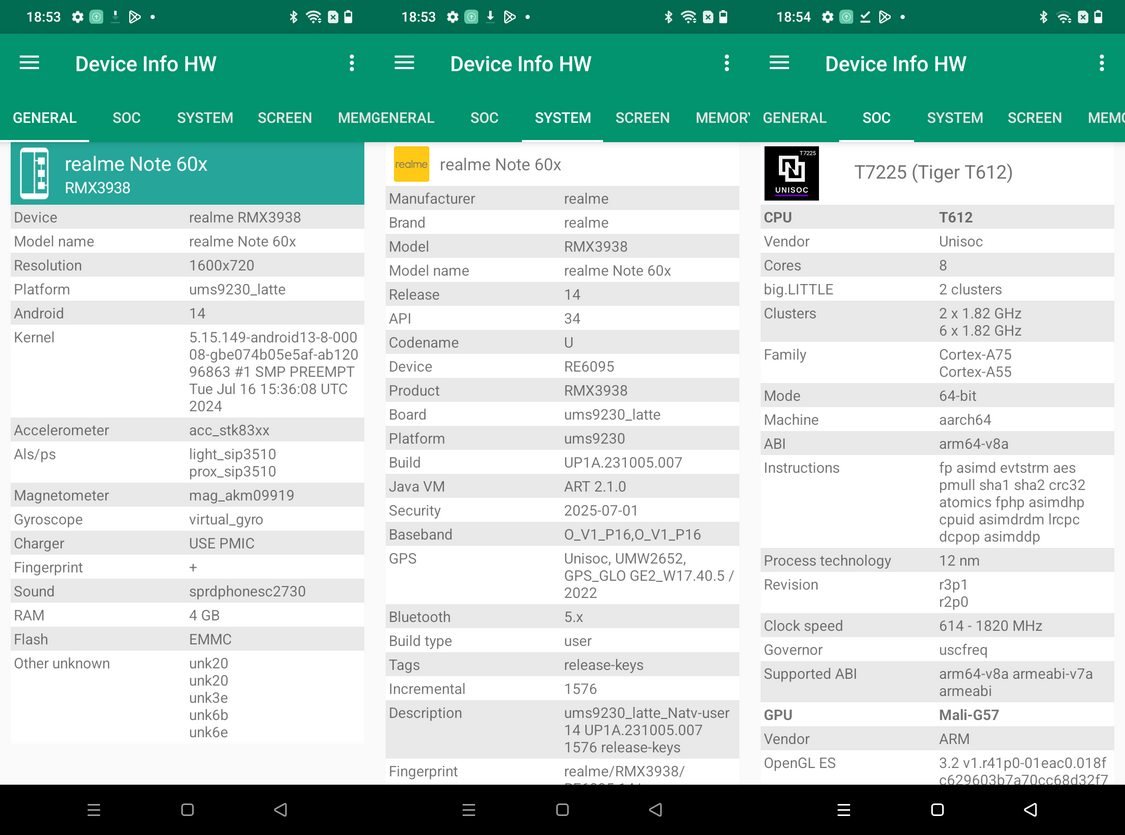Tap the yellow realme brand logo
Image resolution: width=1125 pixels, height=835 pixels.
coord(411,164)
